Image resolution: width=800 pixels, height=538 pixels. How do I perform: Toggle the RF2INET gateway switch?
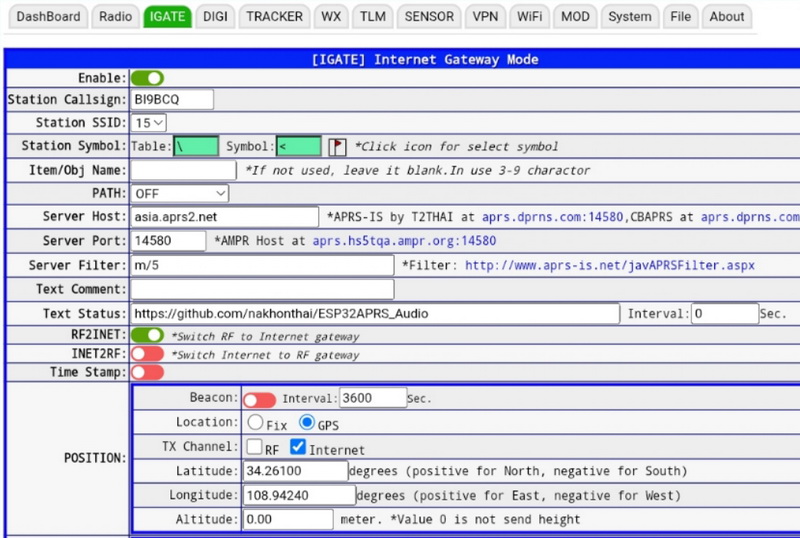point(147,336)
